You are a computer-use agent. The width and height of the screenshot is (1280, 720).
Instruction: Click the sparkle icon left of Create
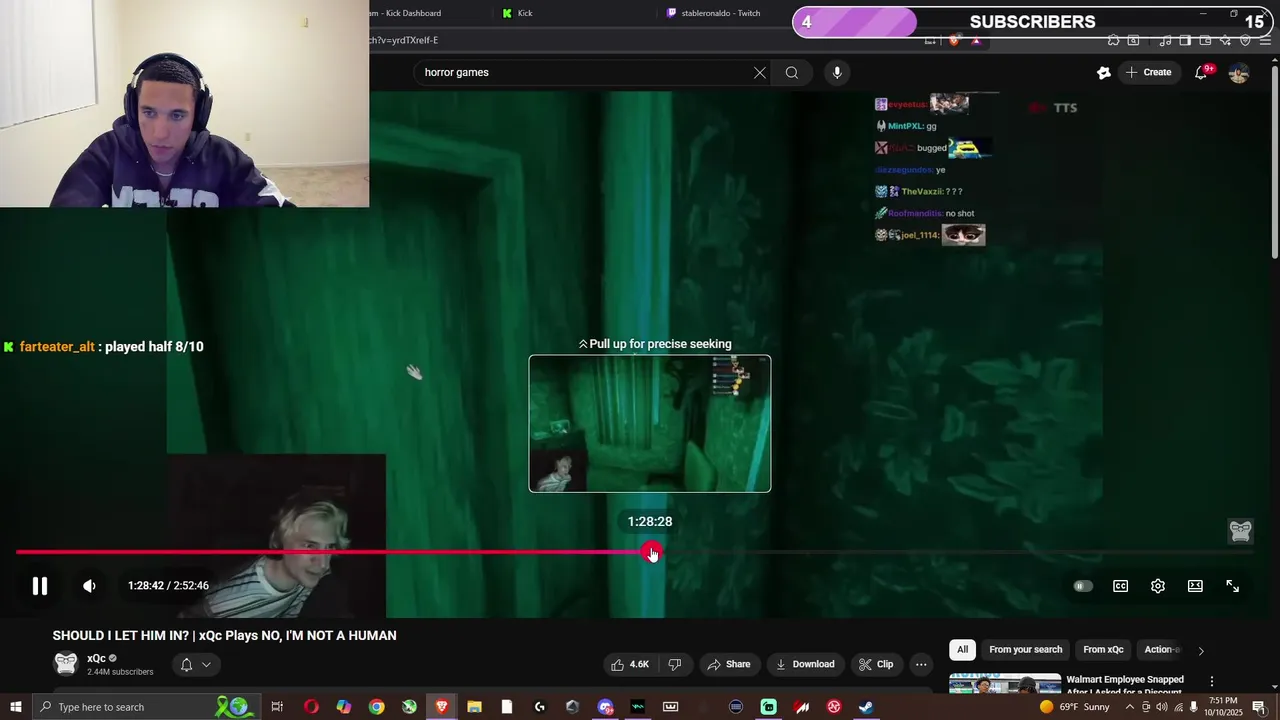point(1104,72)
